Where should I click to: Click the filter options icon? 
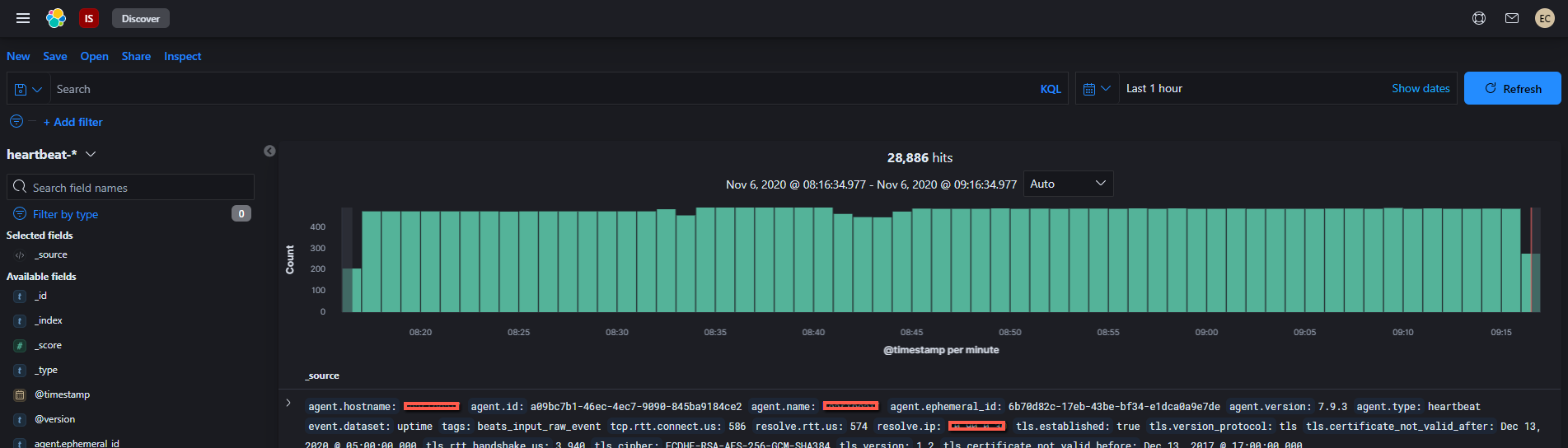pyautogui.click(x=16, y=122)
